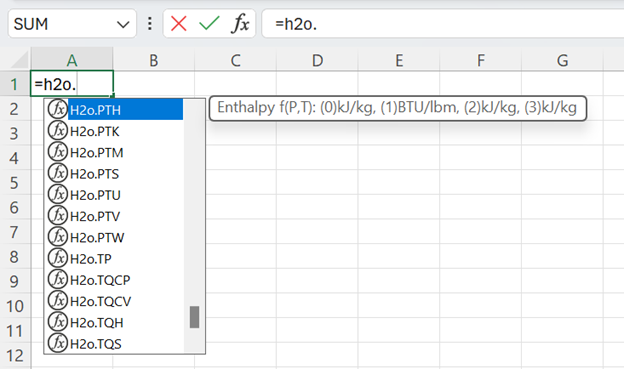Click the fx icon beside H2o.PTH

[x=58, y=109]
